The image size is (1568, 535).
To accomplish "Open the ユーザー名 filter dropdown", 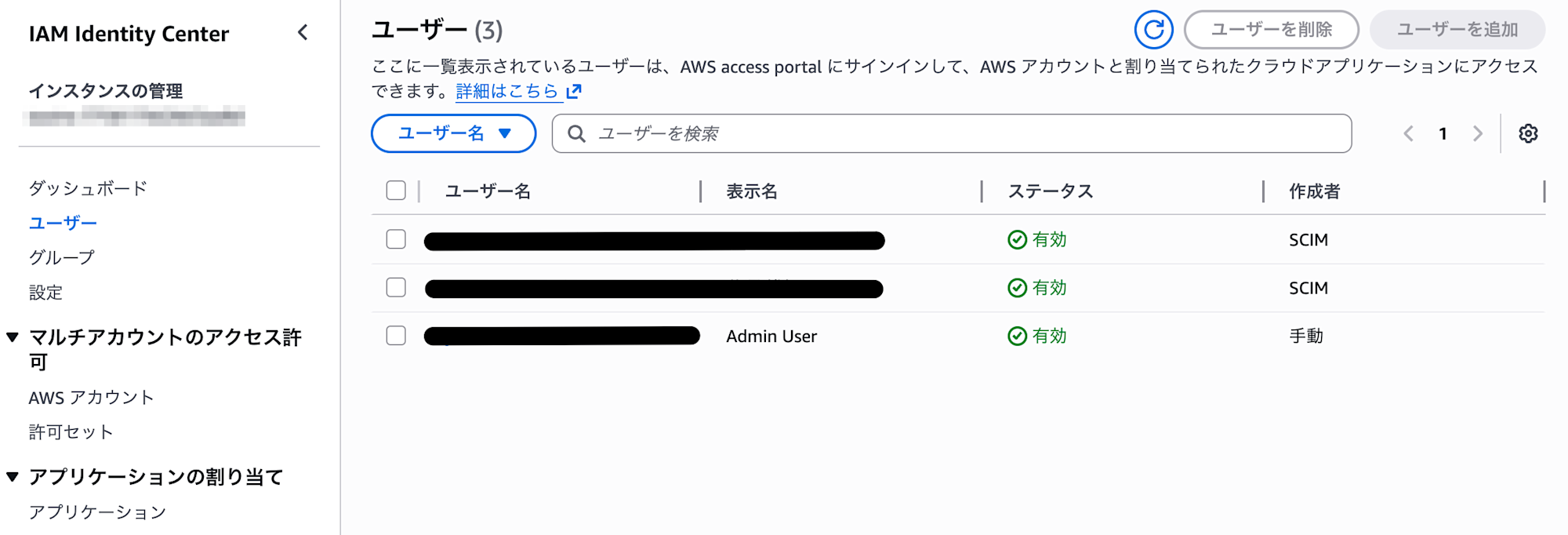I will (x=453, y=133).
